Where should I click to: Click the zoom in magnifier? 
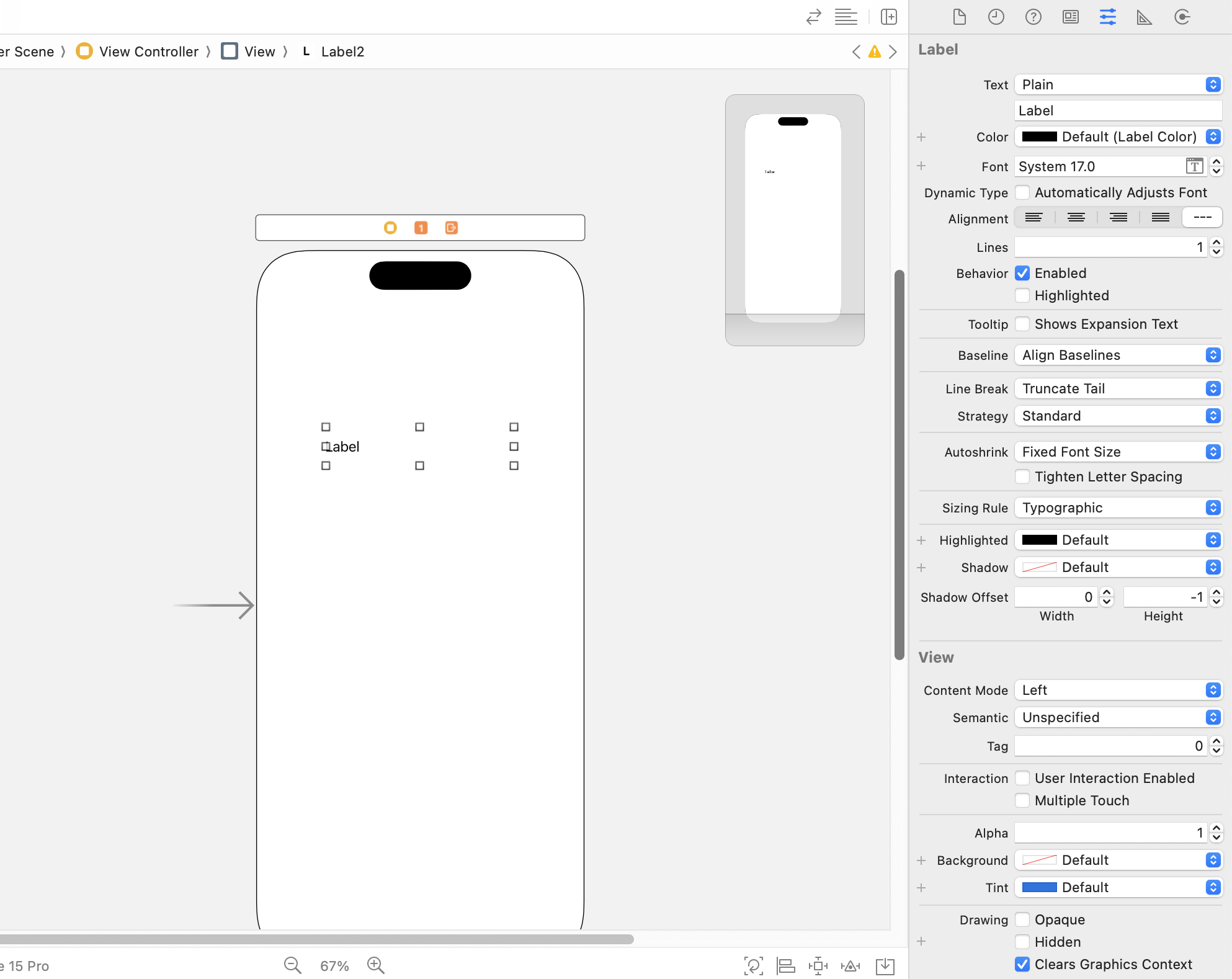click(x=375, y=965)
